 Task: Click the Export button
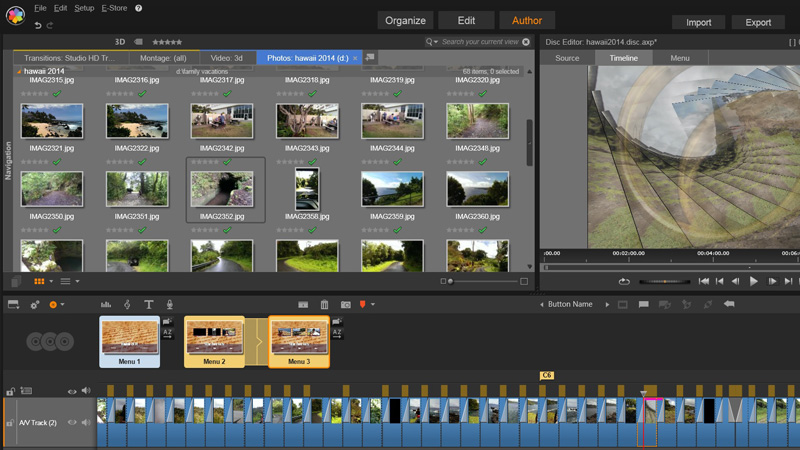[x=758, y=22]
